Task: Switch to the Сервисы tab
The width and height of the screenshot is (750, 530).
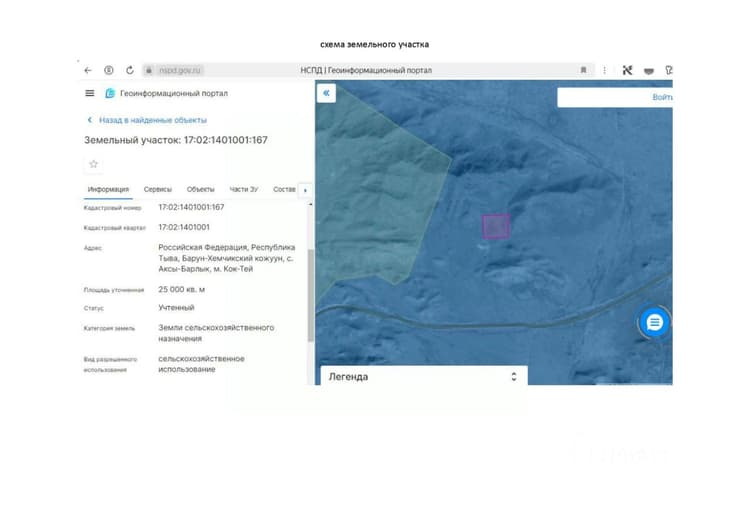Action: [x=157, y=189]
